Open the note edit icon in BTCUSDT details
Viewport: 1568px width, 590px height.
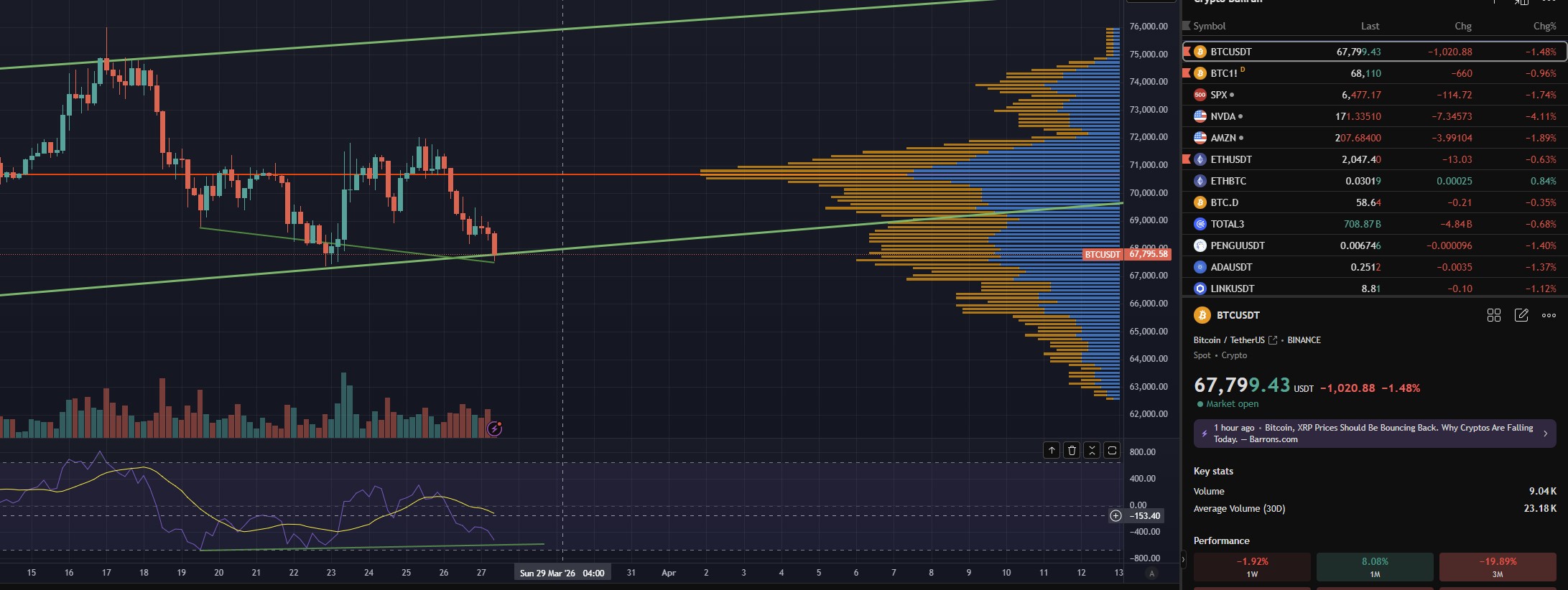[1521, 315]
